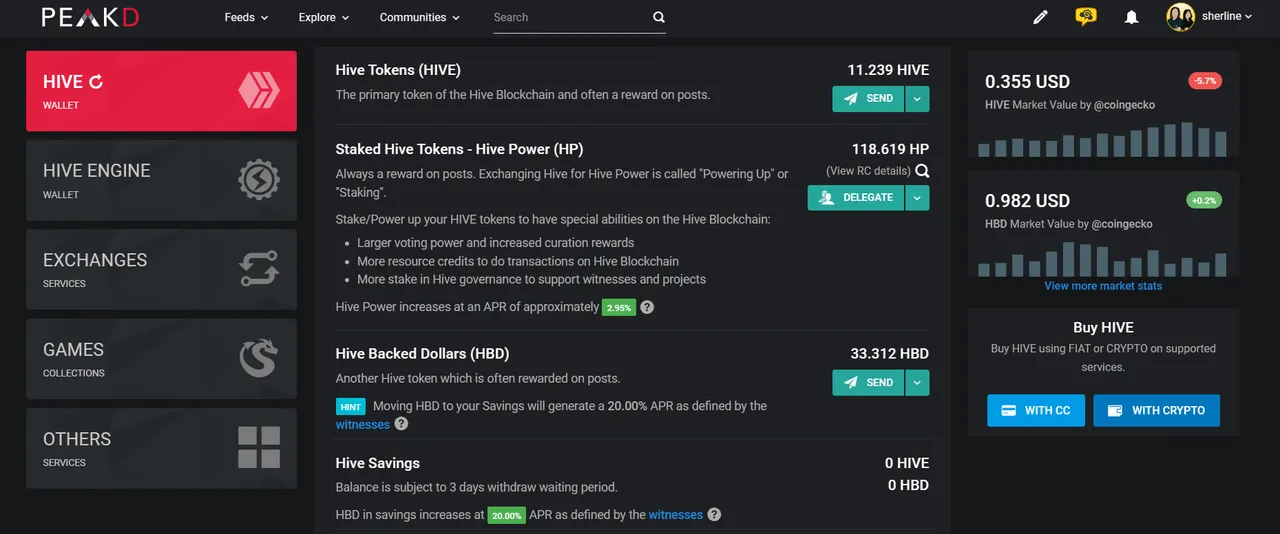Open witnesses link under Hive Savings
The image size is (1280, 534).
(676, 515)
